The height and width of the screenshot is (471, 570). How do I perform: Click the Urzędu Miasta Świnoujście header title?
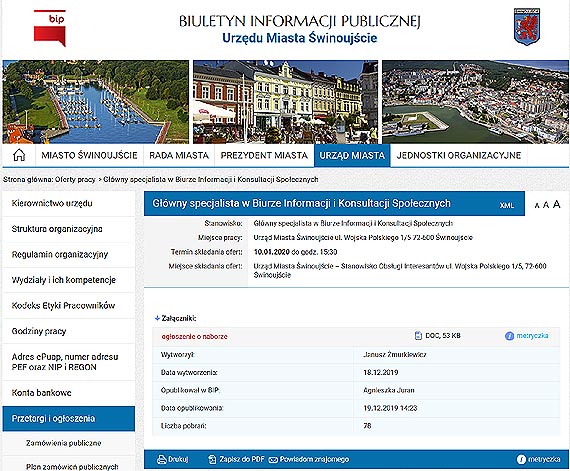(x=300, y=38)
